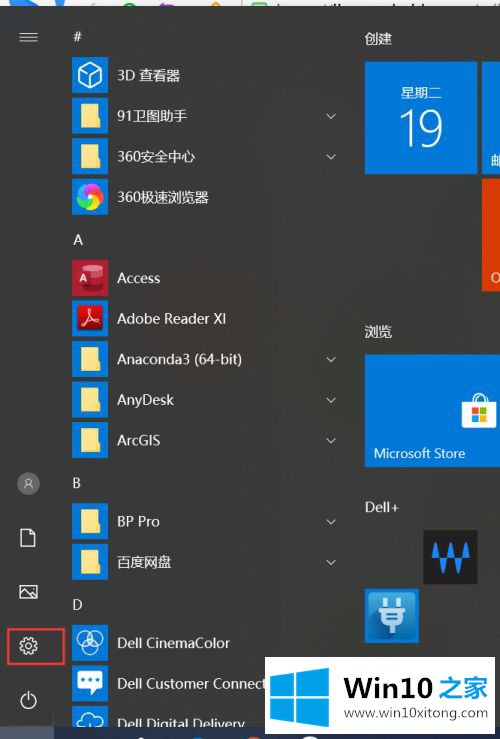Click the Dell Customer Connect name
Screen dimensions: 500x739
191,683
